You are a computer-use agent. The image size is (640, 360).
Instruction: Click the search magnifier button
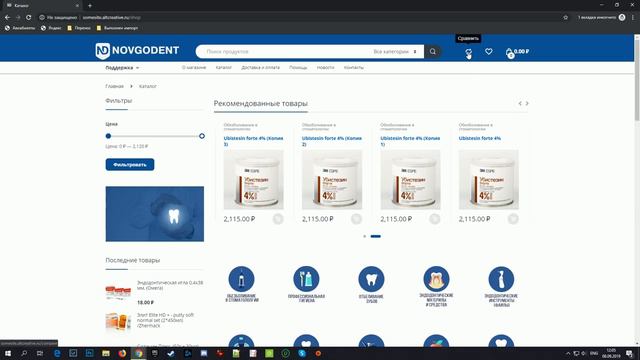[x=433, y=51]
